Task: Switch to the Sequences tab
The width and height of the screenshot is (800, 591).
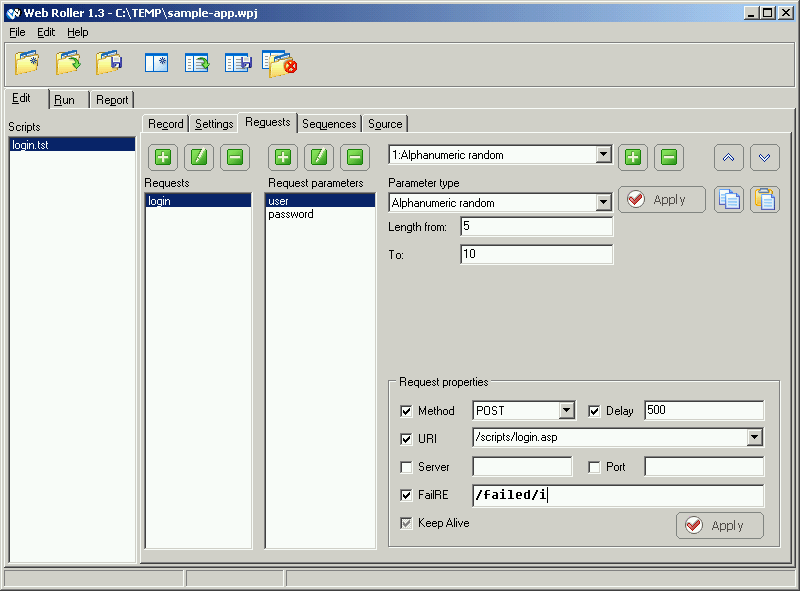Action: pyautogui.click(x=329, y=124)
